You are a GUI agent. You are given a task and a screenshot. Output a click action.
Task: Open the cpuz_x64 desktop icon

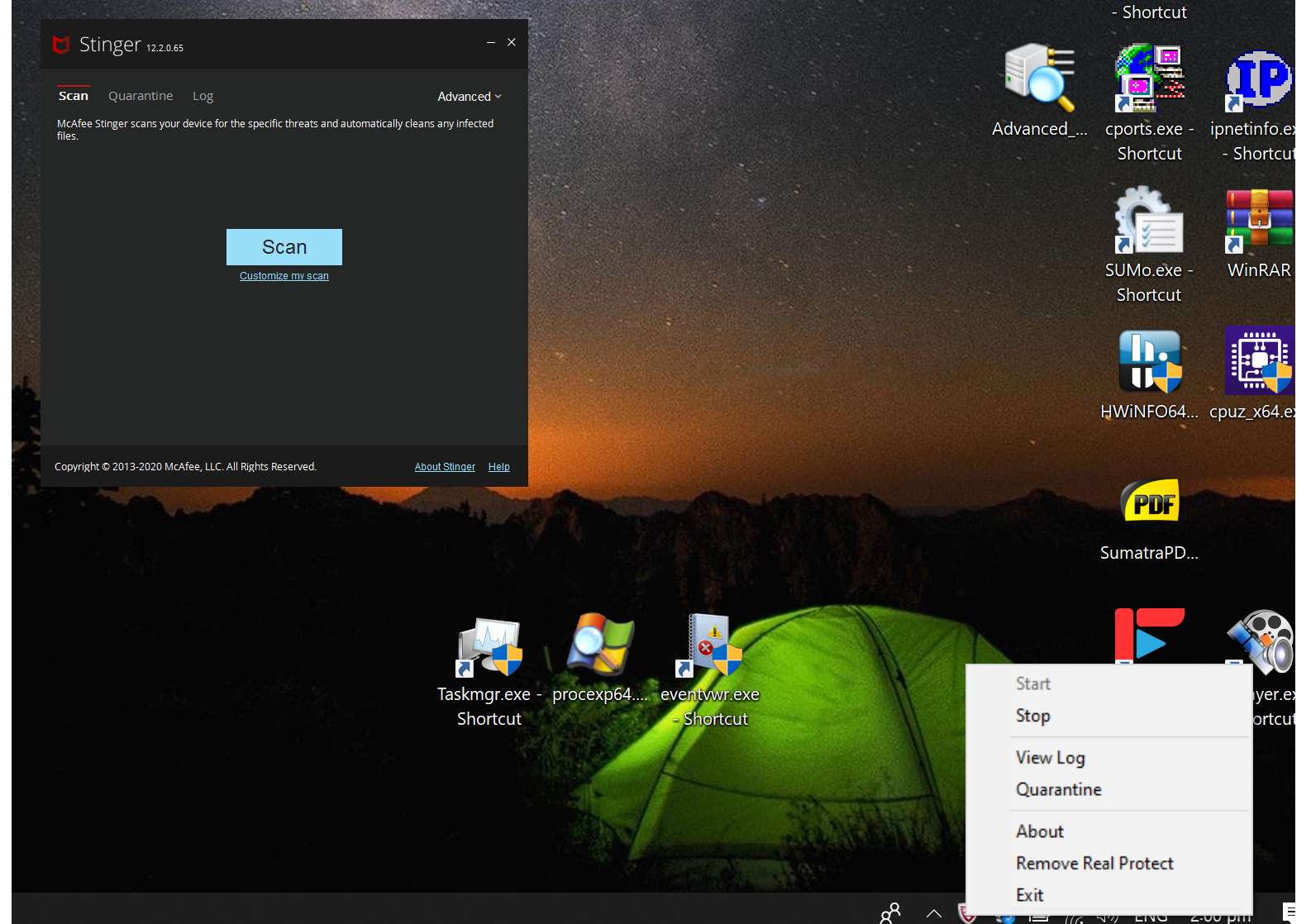coord(1259,361)
